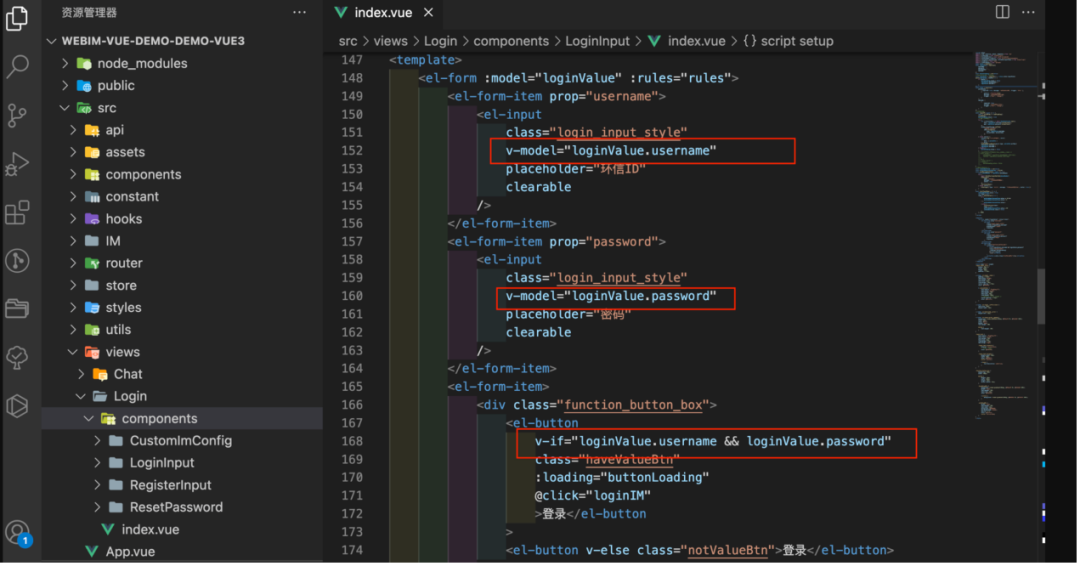Open the hexagon cube activity bar icon
The height and width of the screenshot is (566, 1080).
point(17,406)
